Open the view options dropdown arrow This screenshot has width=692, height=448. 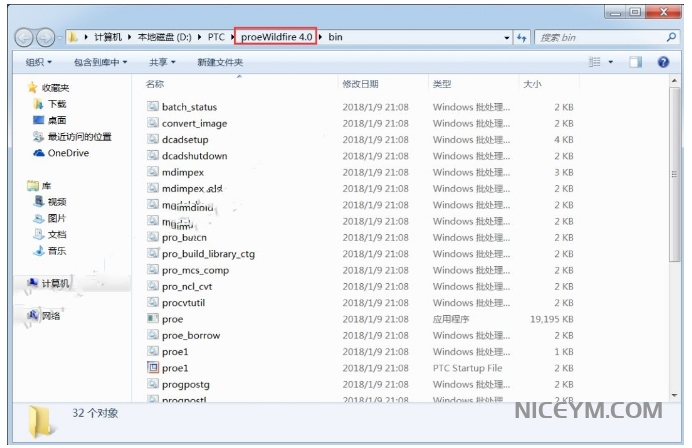(x=611, y=62)
